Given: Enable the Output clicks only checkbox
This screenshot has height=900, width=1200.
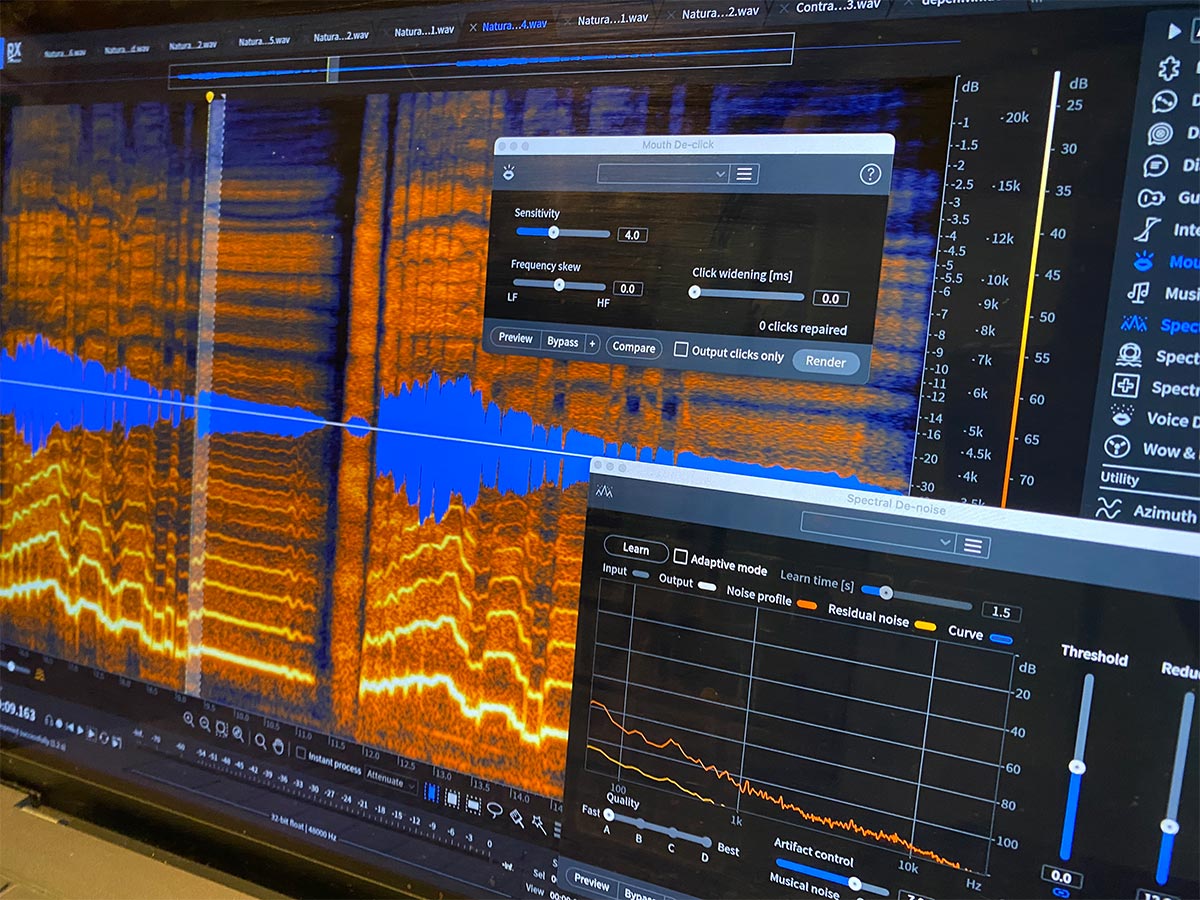Looking at the screenshot, I should (681, 350).
